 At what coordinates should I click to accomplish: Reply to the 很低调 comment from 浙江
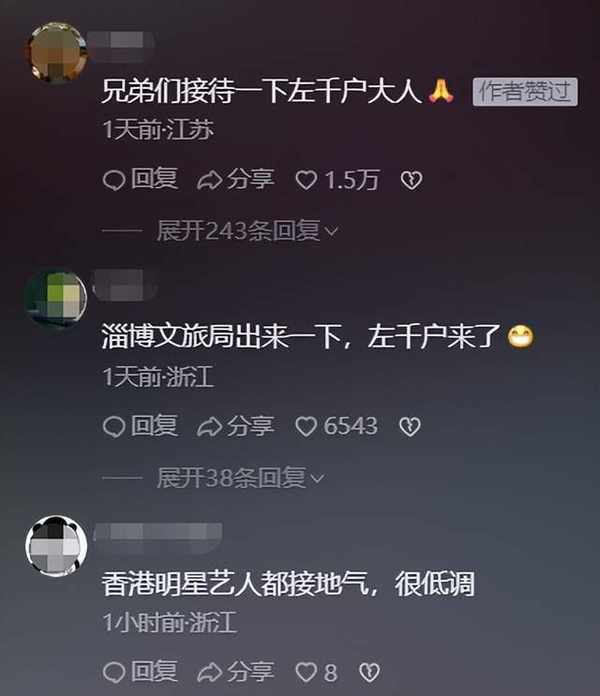pyautogui.click(x=140, y=672)
